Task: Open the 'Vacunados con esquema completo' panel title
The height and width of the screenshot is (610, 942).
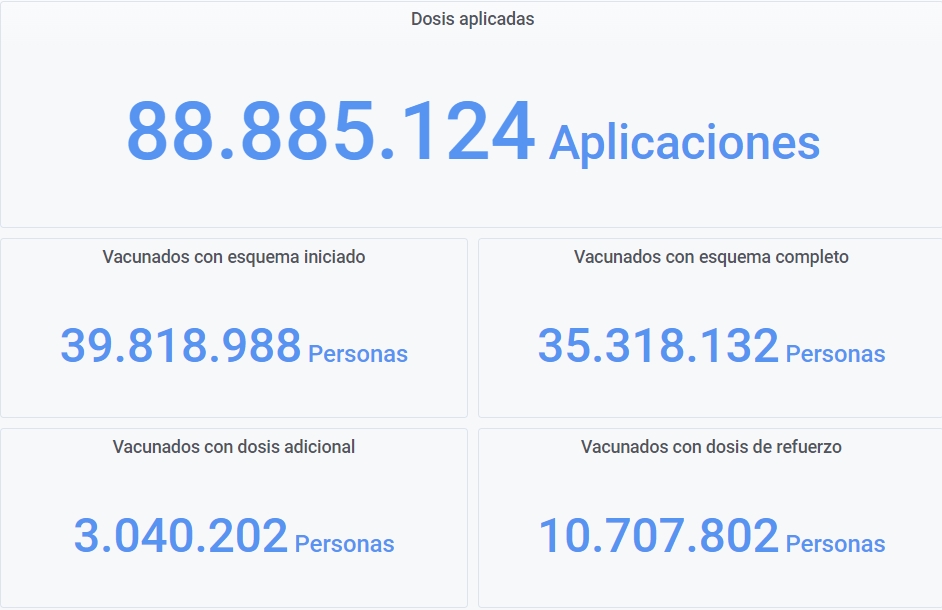Action: coord(711,257)
